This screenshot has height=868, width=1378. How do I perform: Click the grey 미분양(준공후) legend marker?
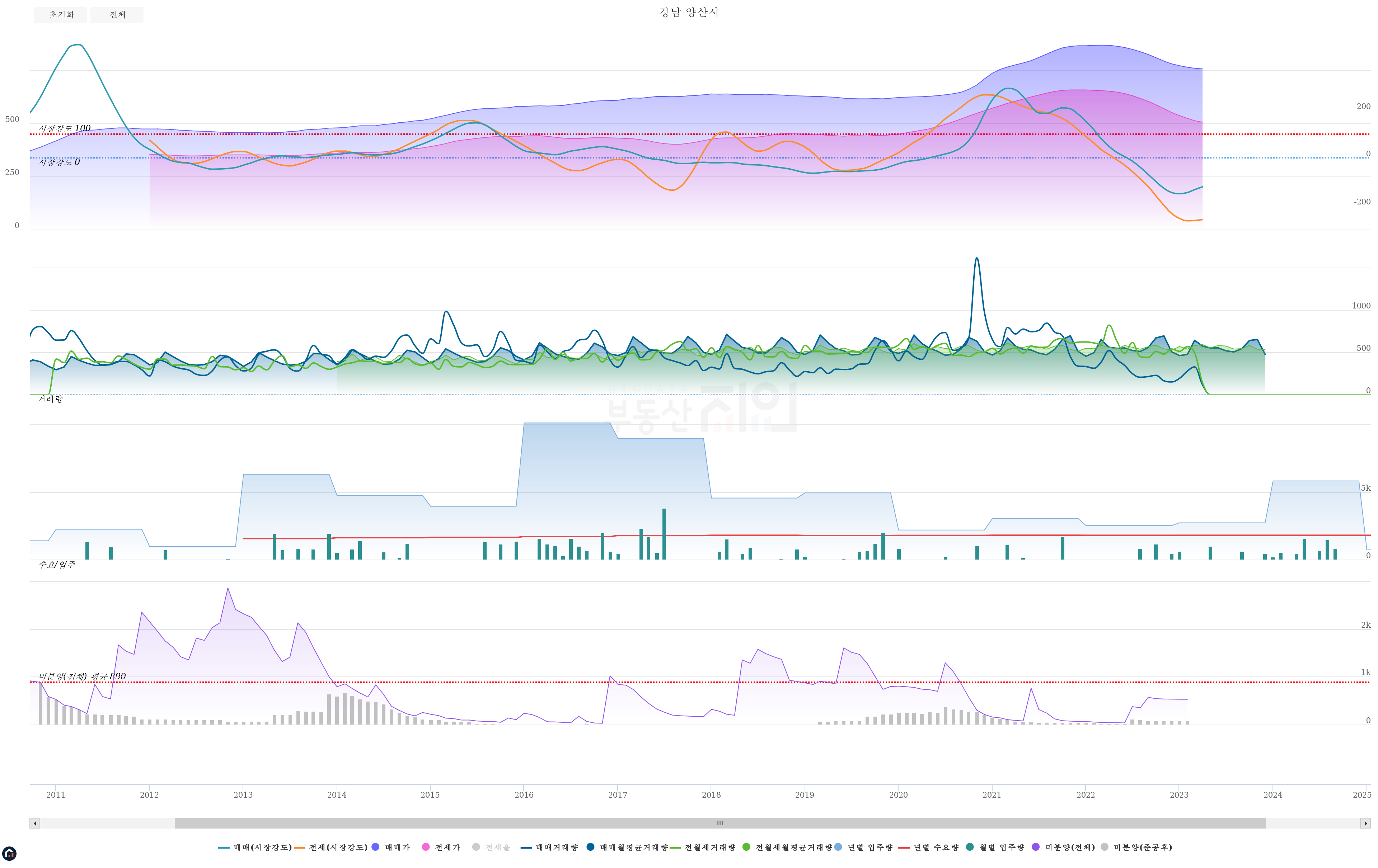pyautogui.click(x=1104, y=847)
